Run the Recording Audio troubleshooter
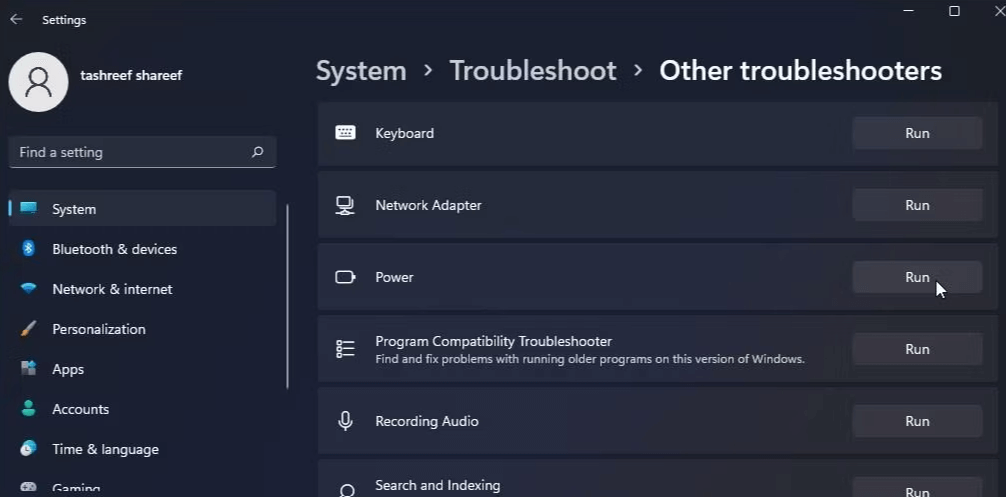Viewport: 1006px width, 497px height. [x=916, y=421]
